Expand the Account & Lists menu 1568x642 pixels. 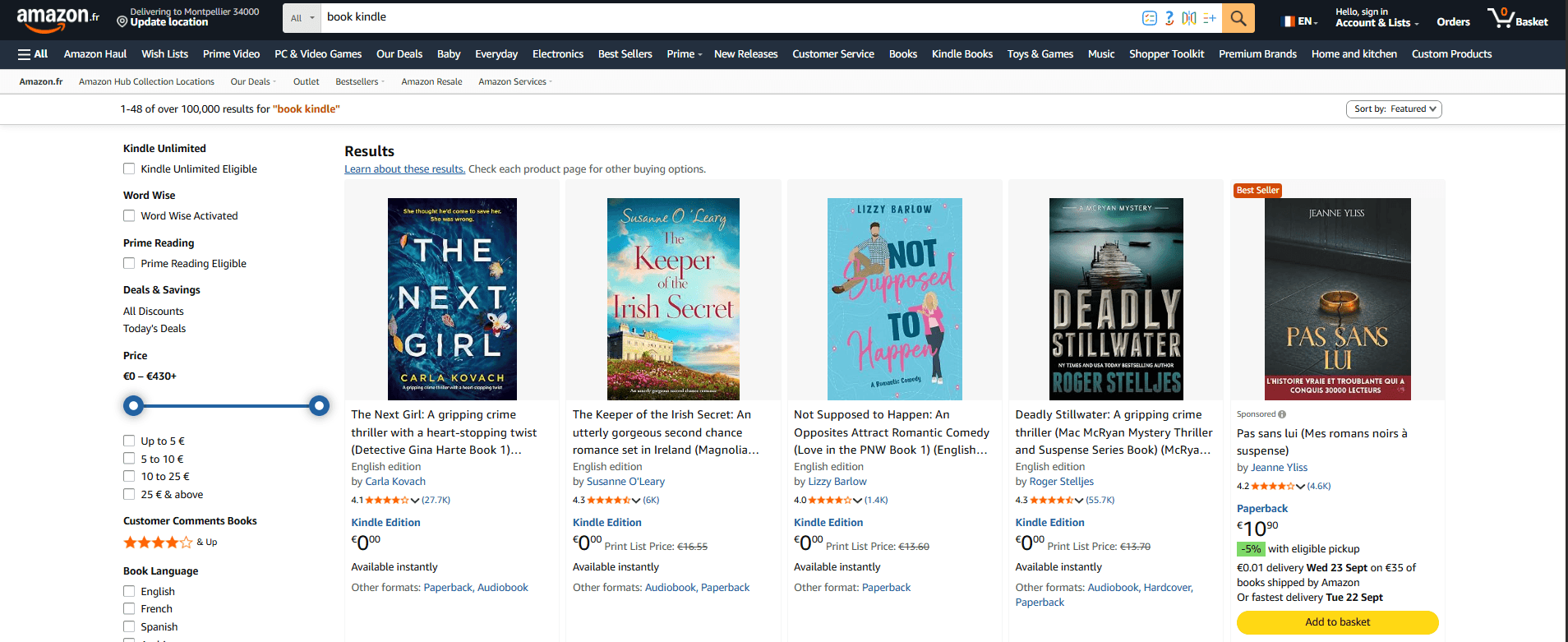(x=1377, y=18)
